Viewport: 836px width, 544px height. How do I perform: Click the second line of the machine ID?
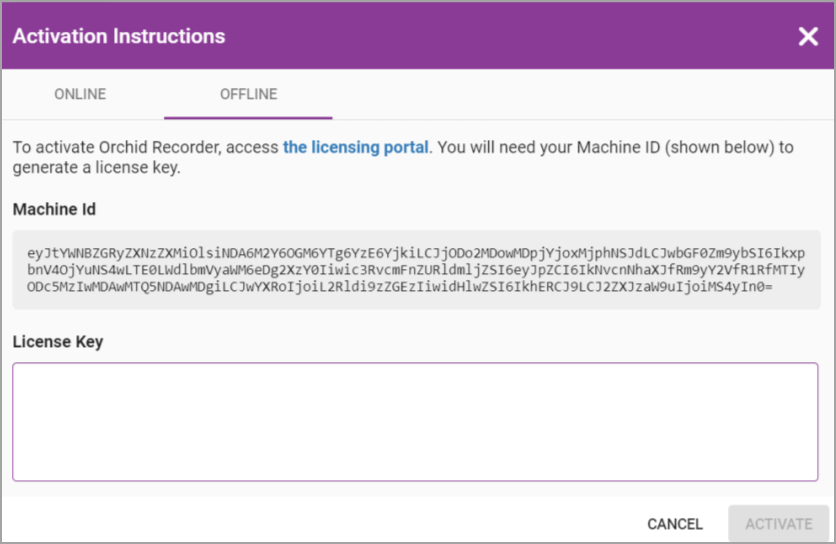point(415,270)
